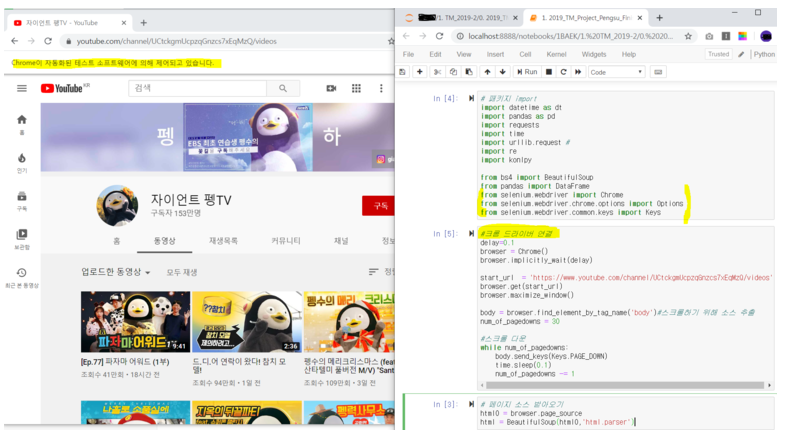Click the horizontal scrollbar in cell In [5]

tap(625, 385)
